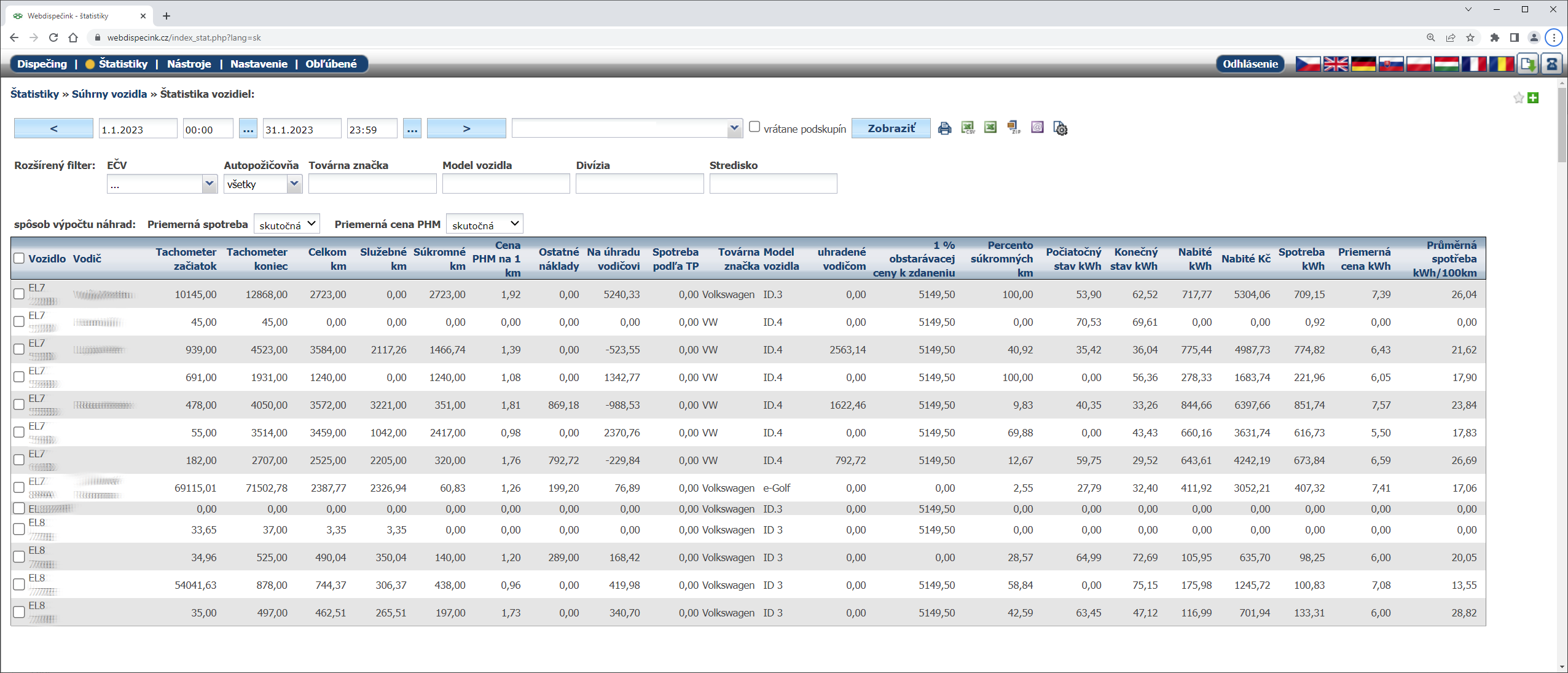Toggle select-all checkbox in Vozidlo header

(19, 259)
